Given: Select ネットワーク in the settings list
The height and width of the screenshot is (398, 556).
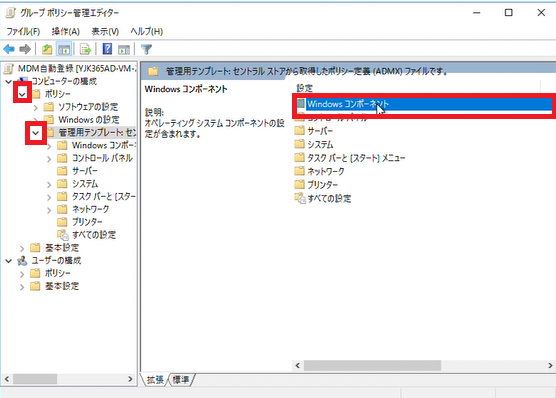Looking at the screenshot, I should (326, 171).
